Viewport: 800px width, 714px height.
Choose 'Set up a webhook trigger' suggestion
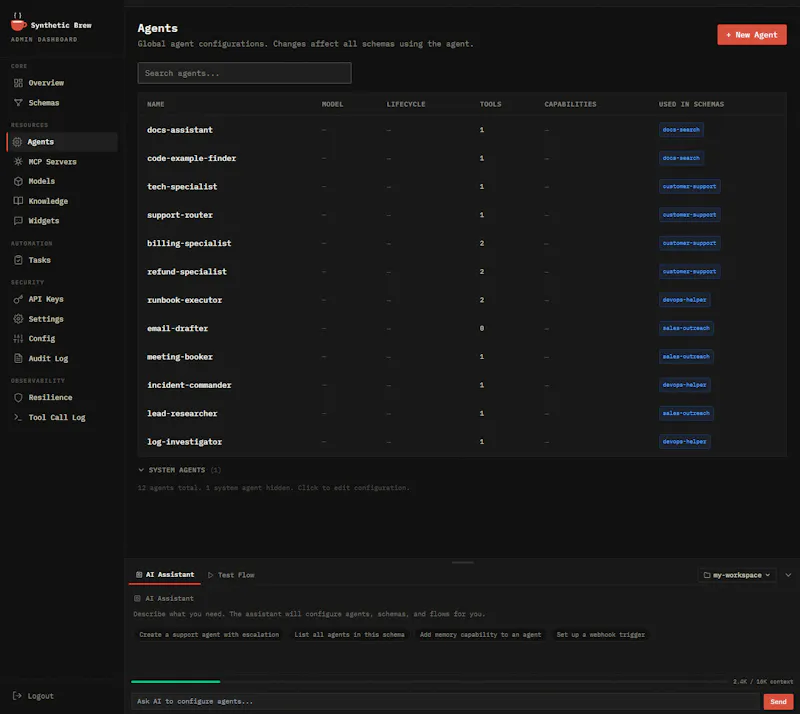[x=601, y=635]
